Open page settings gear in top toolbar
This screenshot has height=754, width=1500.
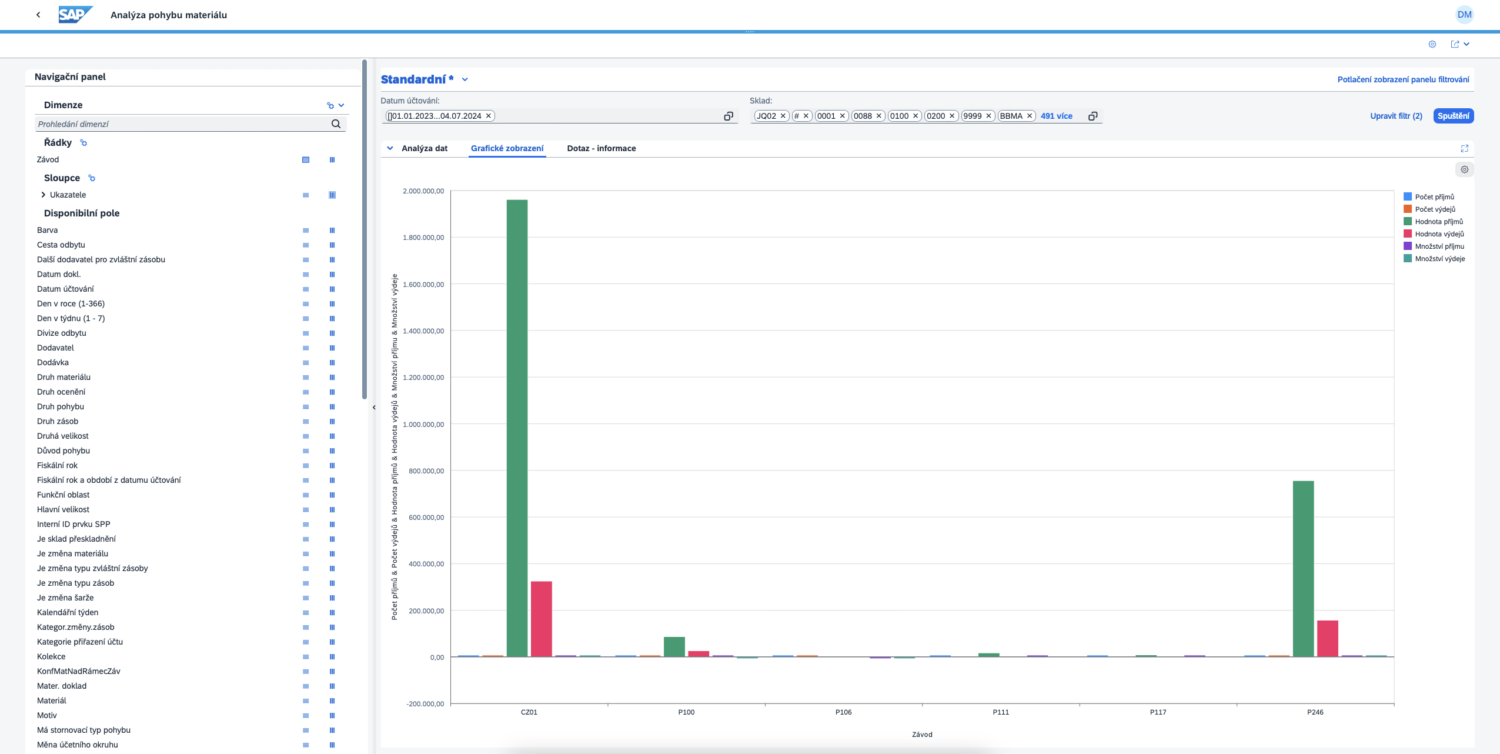point(1432,44)
